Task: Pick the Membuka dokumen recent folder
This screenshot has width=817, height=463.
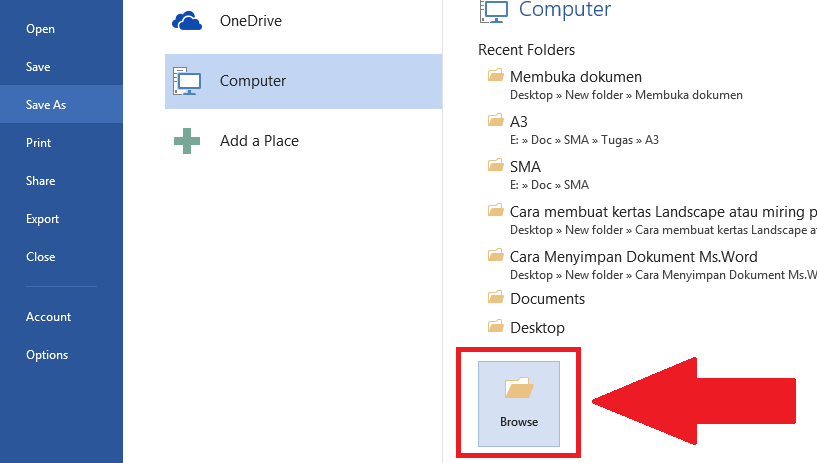Action: [576, 77]
